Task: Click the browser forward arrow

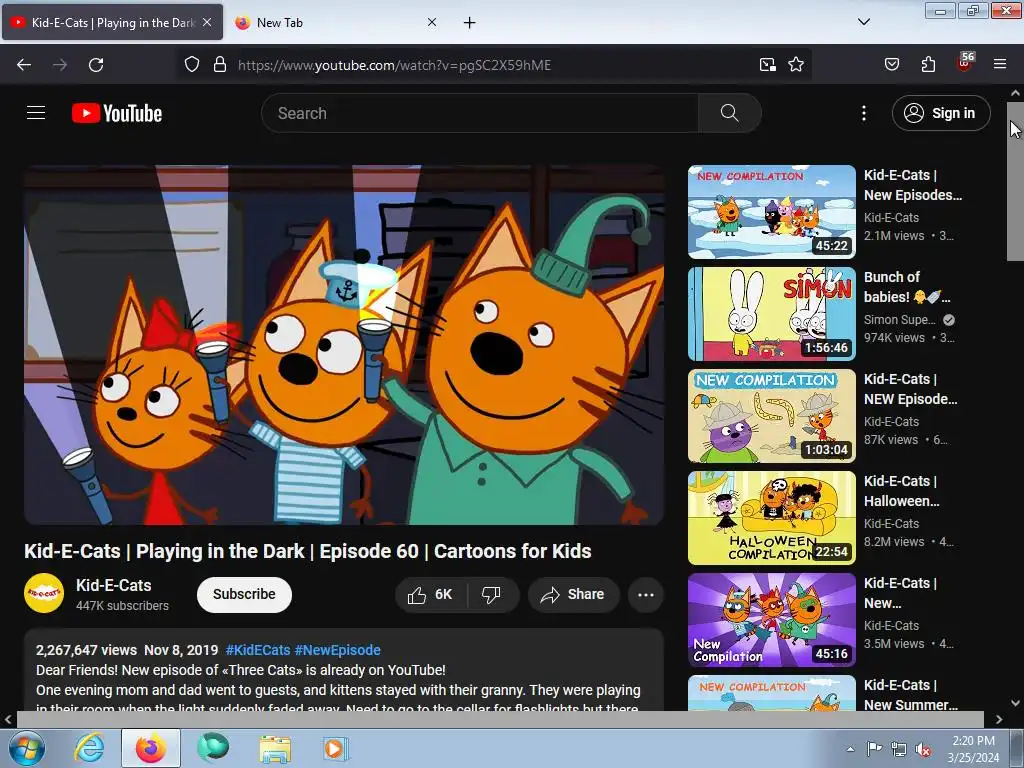Action: point(60,65)
